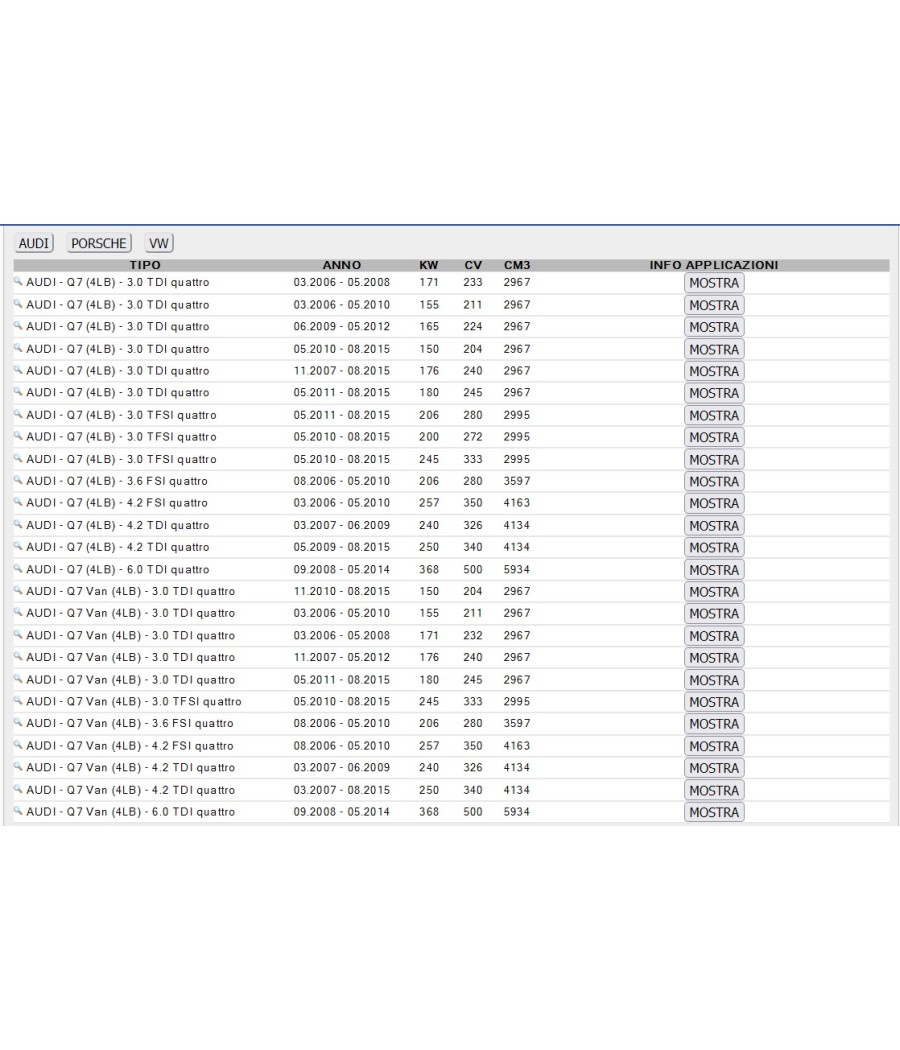This screenshot has width=900, height=1050.
Task: Select the PORSCHE brand filter button
Action: point(99,243)
